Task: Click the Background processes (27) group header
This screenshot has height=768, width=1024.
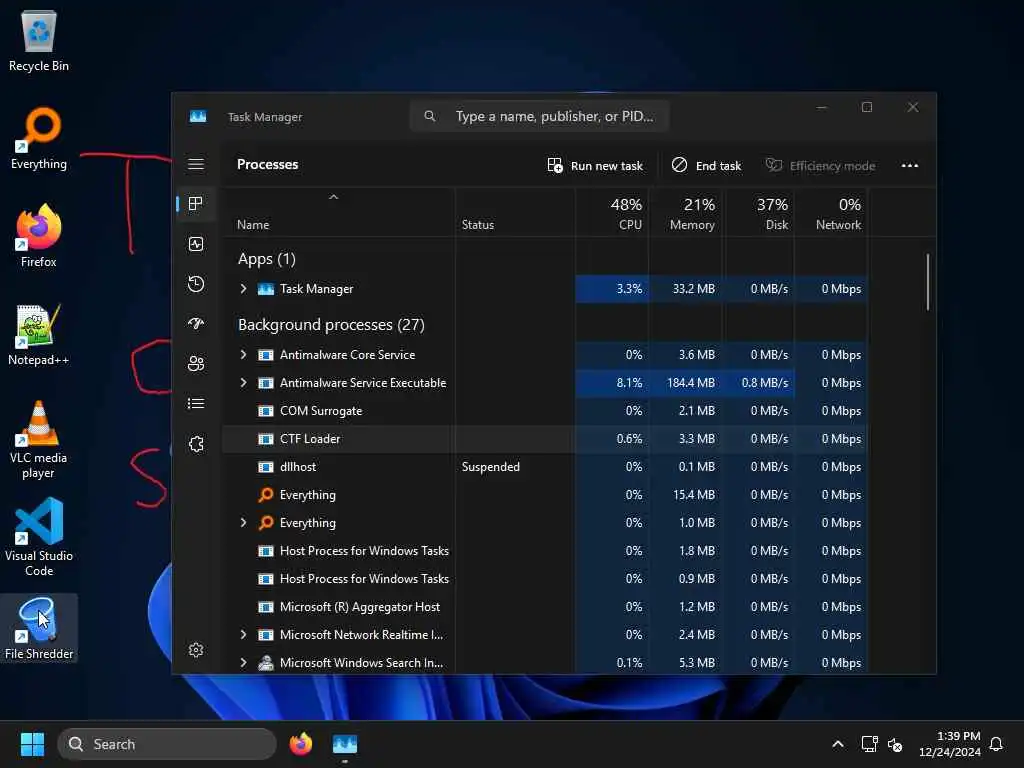Action: [331, 325]
